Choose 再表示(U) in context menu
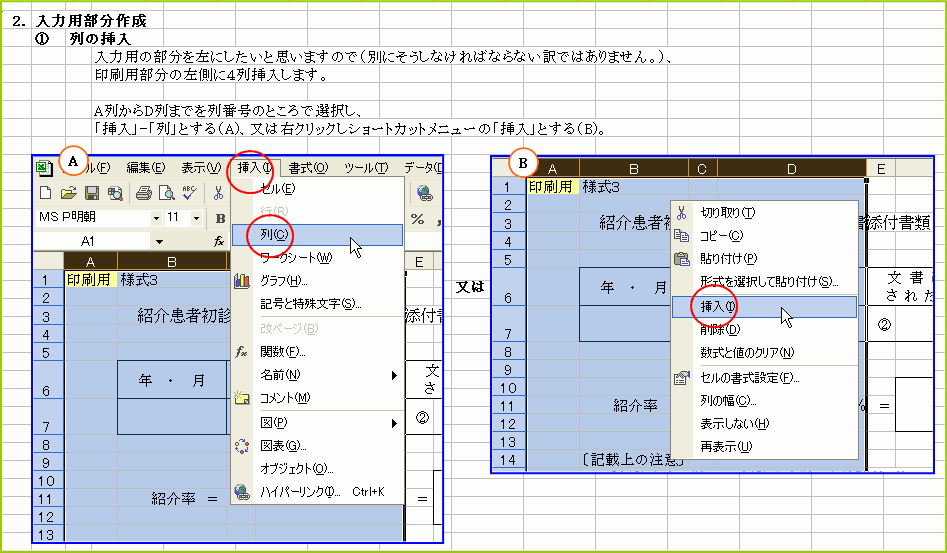Viewport: 947px width, 553px height. pyautogui.click(x=765, y=447)
